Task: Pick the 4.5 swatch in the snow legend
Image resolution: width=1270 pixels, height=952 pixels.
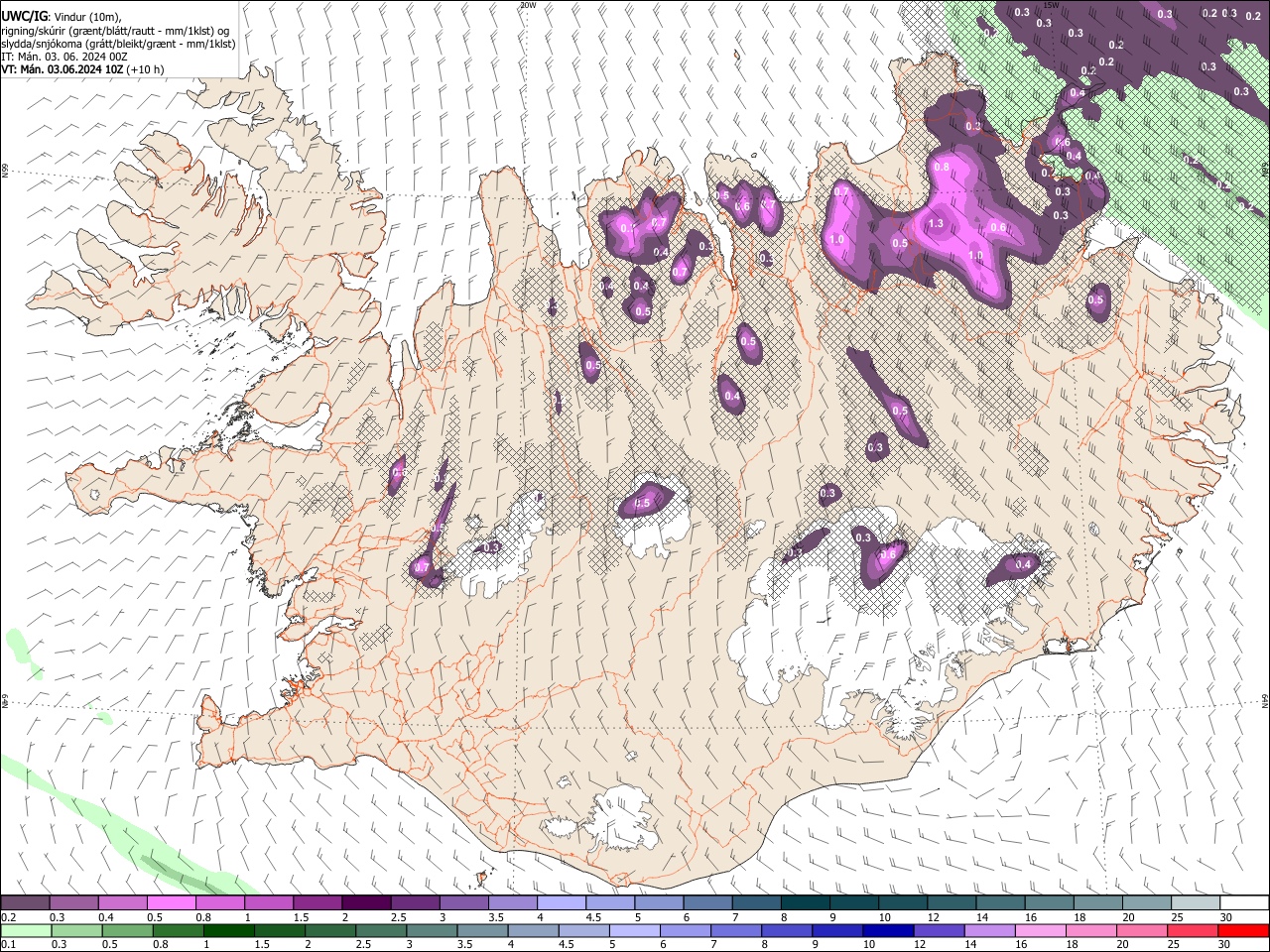Action: click(x=609, y=902)
